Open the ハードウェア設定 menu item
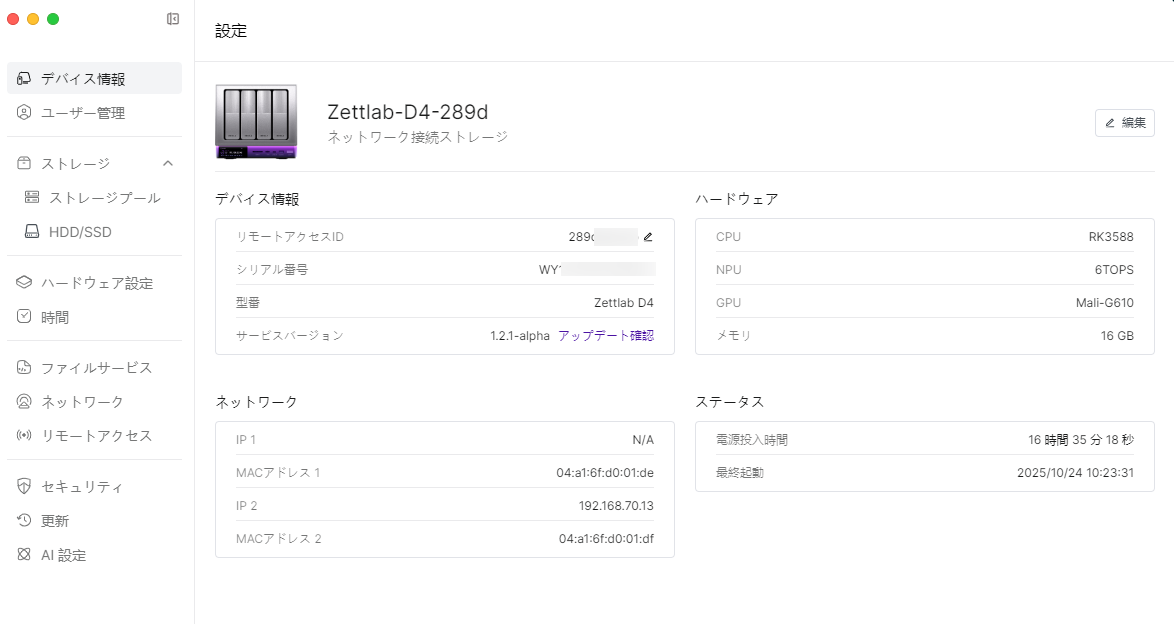This screenshot has width=1174, height=624. (x=96, y=283)
